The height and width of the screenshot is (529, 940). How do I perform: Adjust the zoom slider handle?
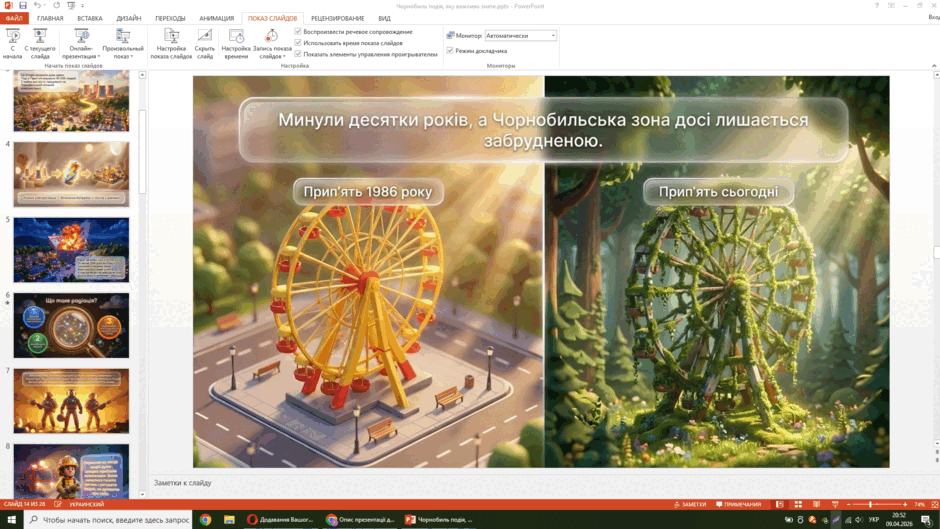(x=870, y=504)
